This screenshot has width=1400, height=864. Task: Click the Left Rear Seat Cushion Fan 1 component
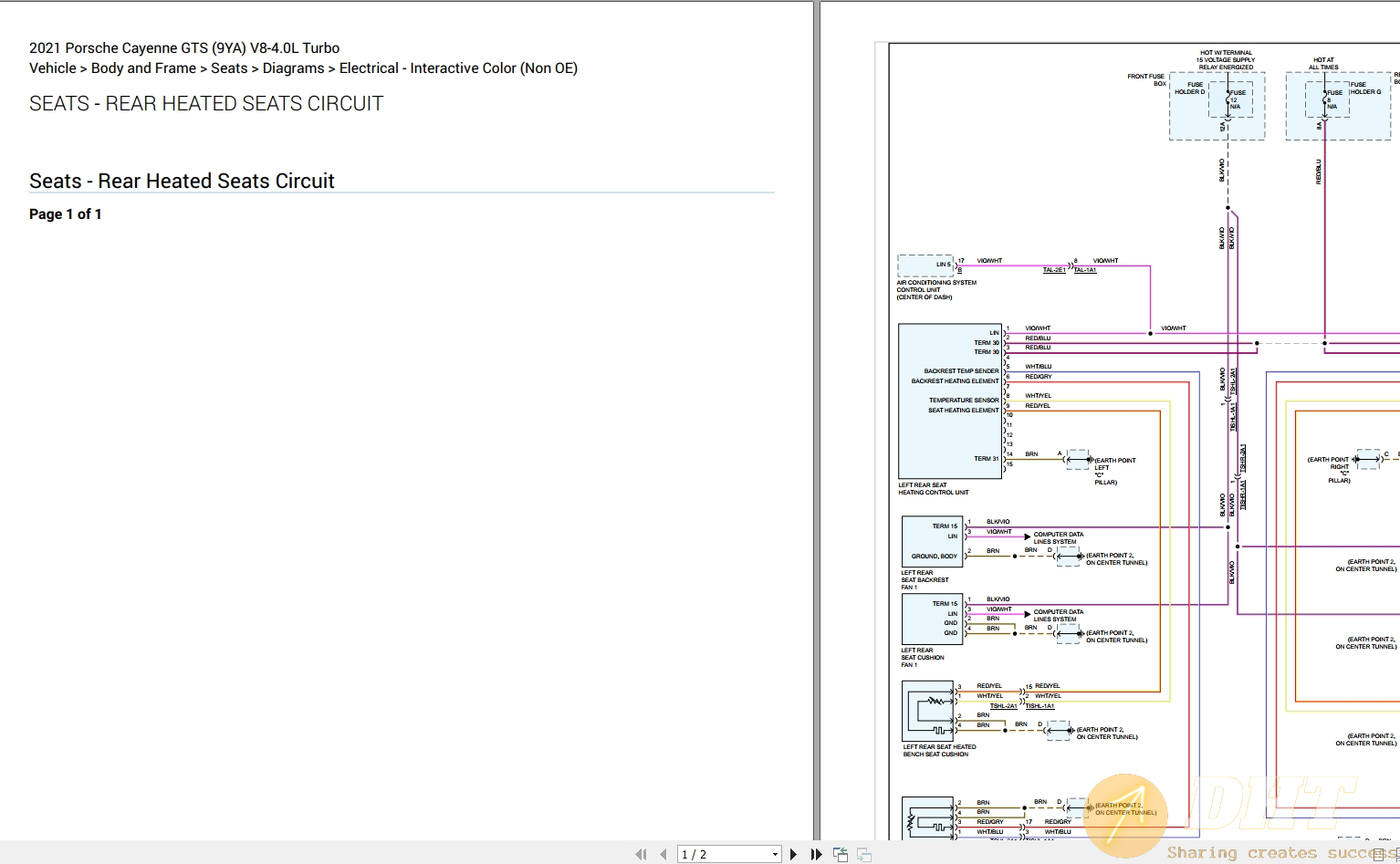click(932, 619)
